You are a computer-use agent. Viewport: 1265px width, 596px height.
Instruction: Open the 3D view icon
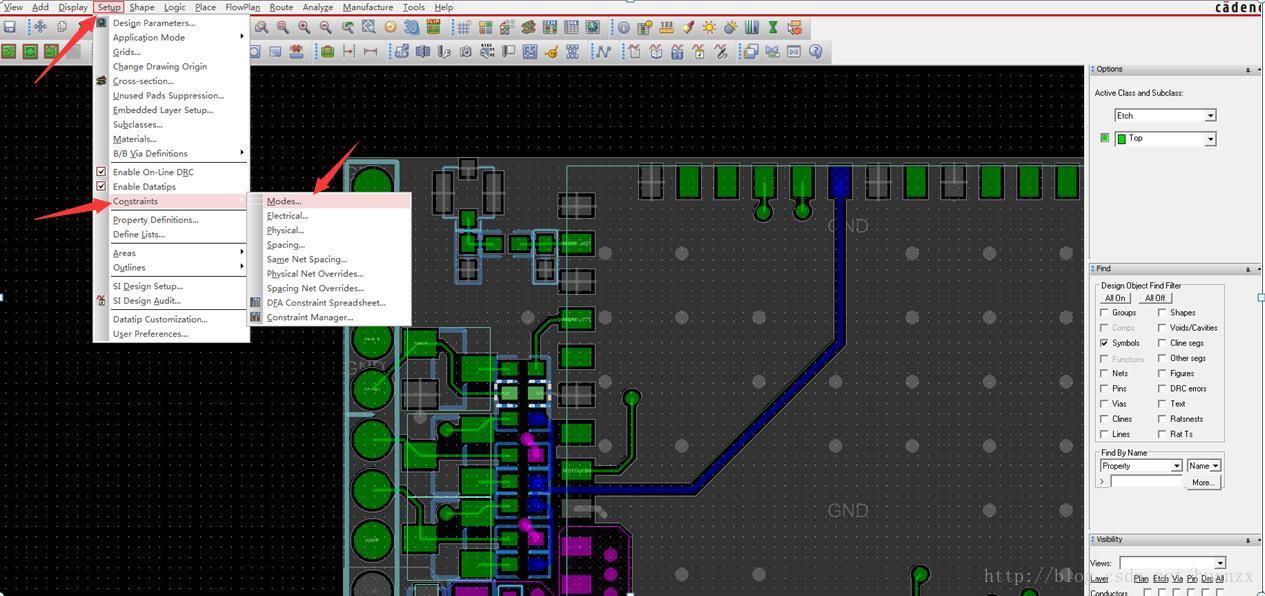tap(412, 27)
